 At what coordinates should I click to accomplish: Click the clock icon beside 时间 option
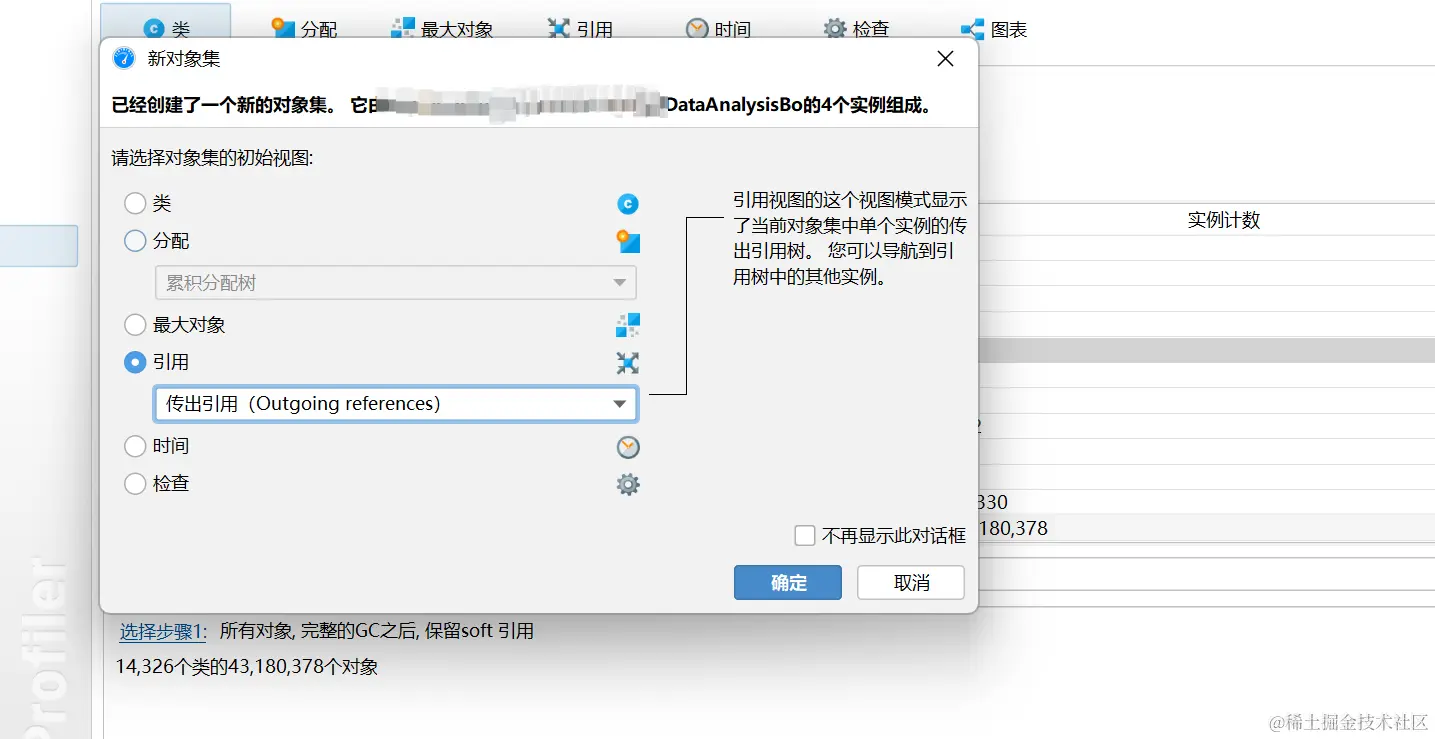(x=628, y=447)
